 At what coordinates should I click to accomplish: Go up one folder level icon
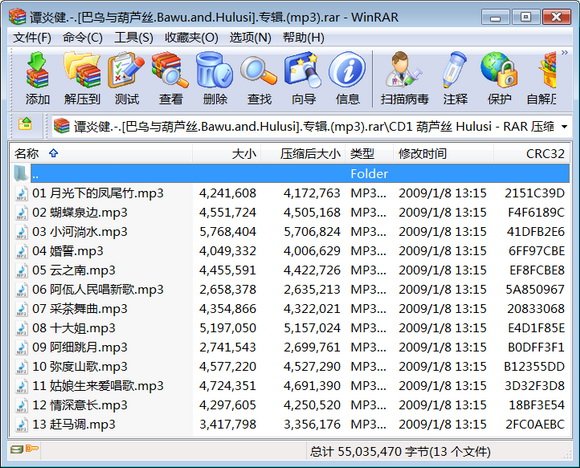(25, 124)
